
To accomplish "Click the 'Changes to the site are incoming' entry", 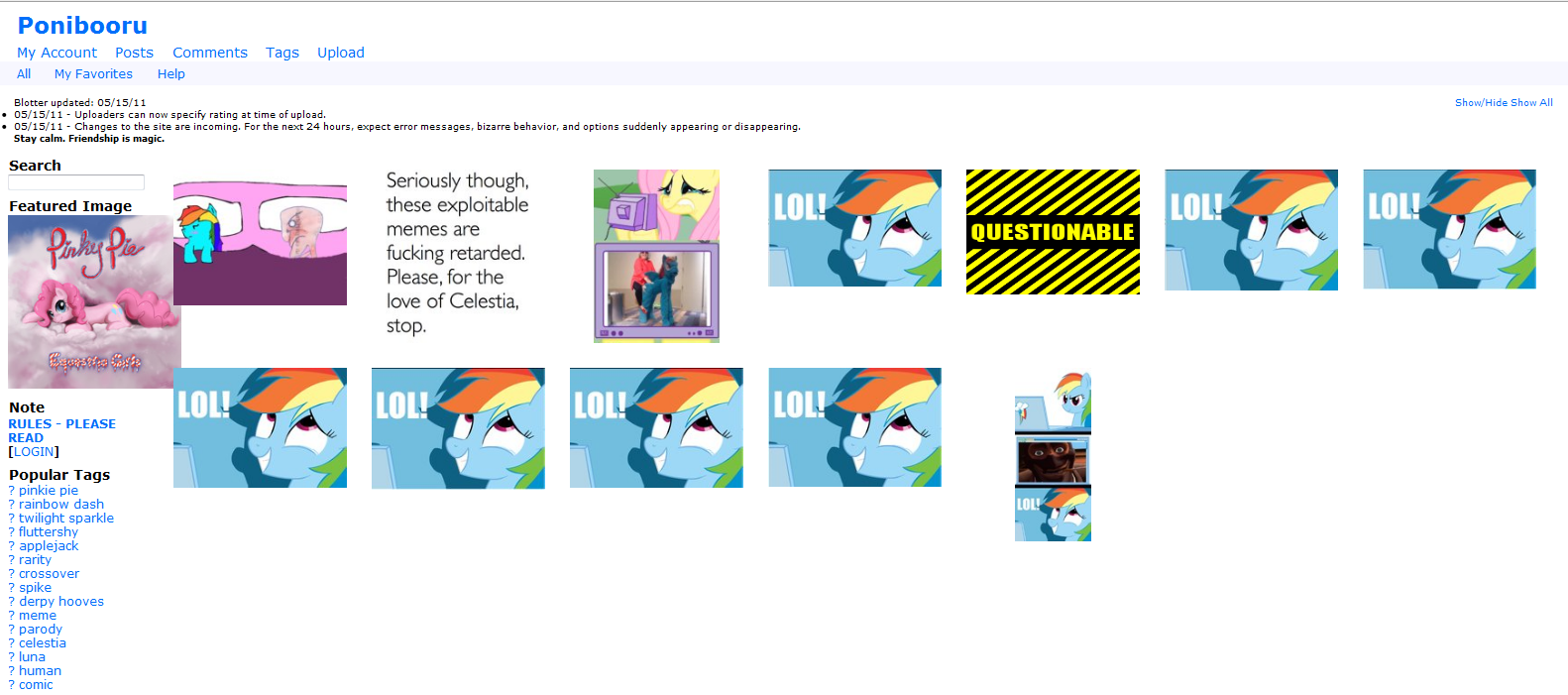I will click(x=407, y=126).
